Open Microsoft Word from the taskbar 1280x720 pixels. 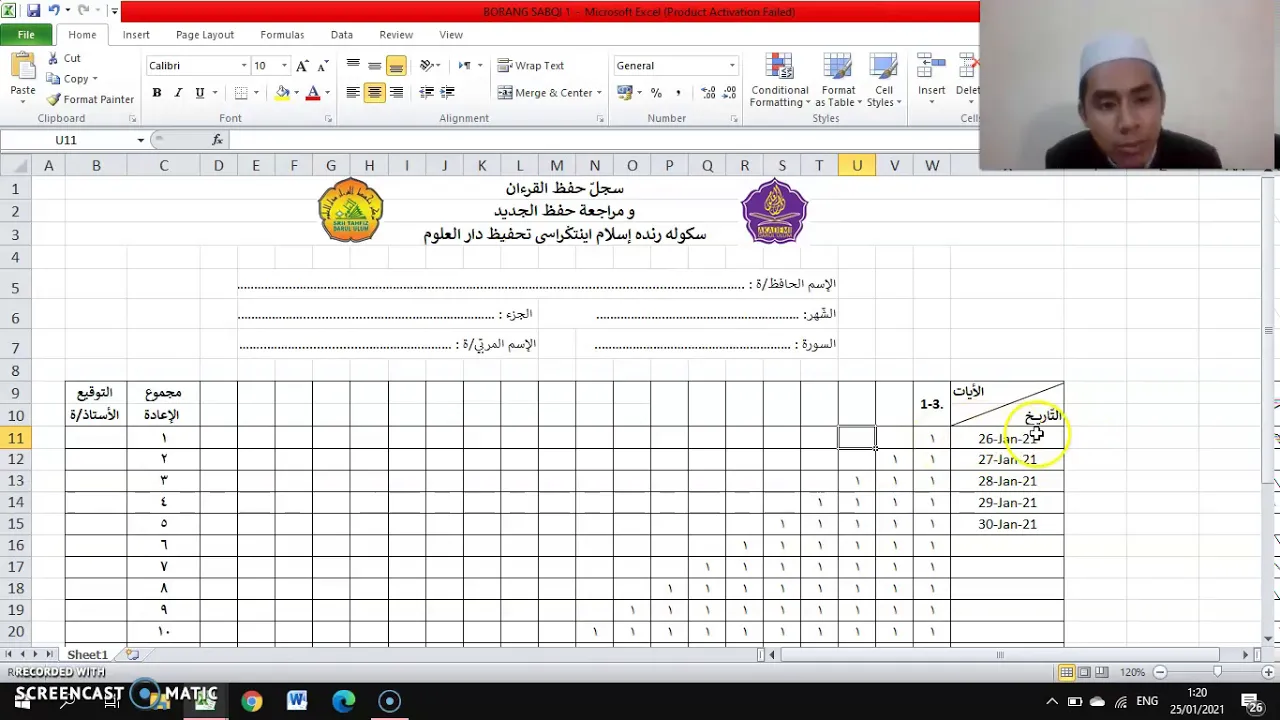(297, 701)
